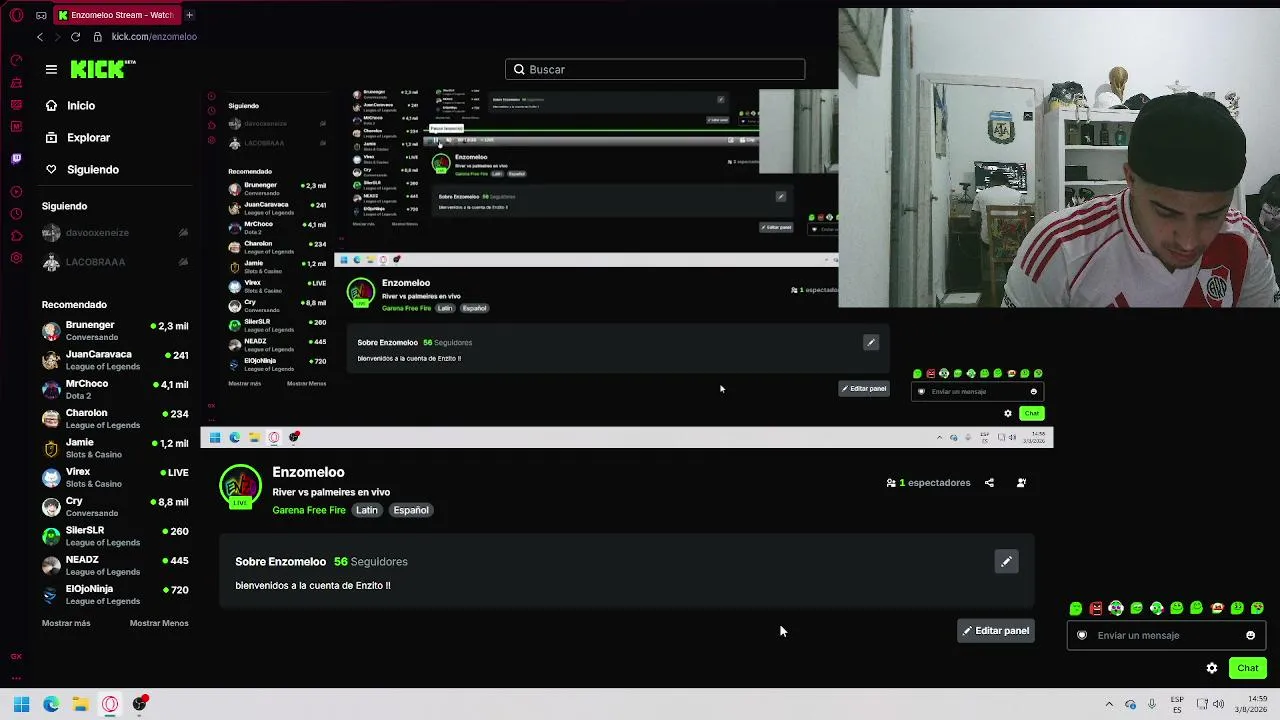Toggle the Kick sidebar hamburger menu
The width and height of the screenshot is (1280, 720).
point(51,69)
